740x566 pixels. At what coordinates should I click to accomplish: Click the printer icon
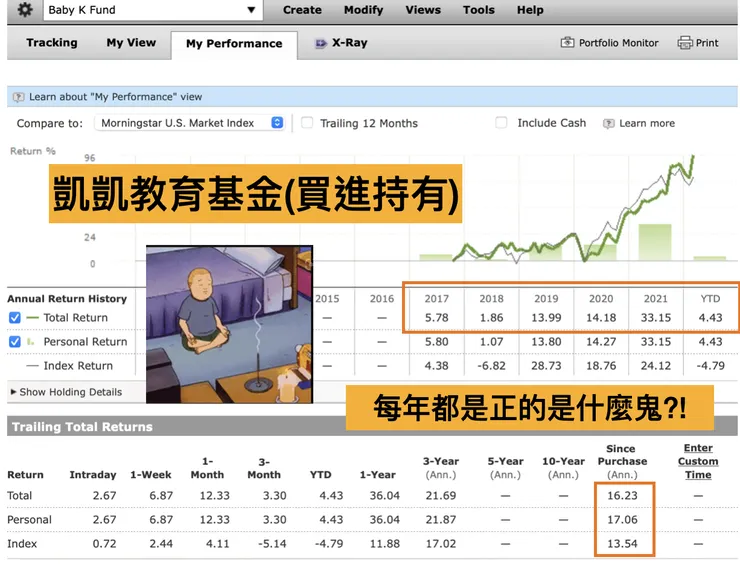pos(685,43)
